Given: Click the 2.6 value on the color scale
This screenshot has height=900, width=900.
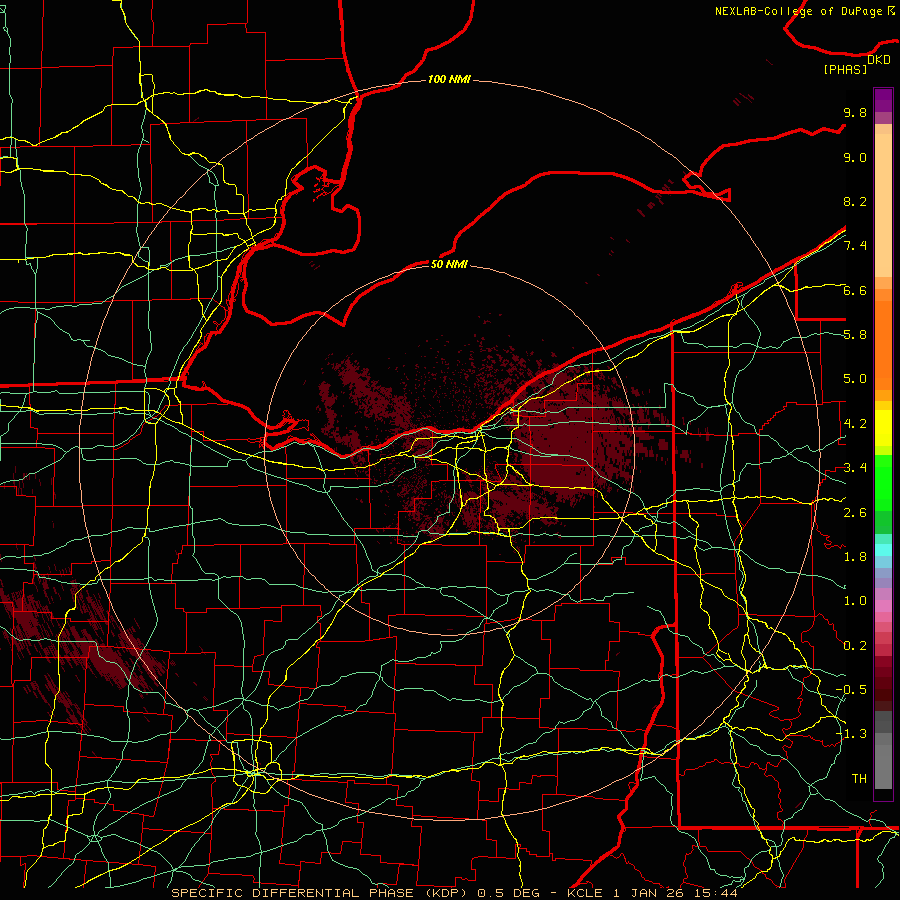Looking at the screenshot, I should click(855, 513).
